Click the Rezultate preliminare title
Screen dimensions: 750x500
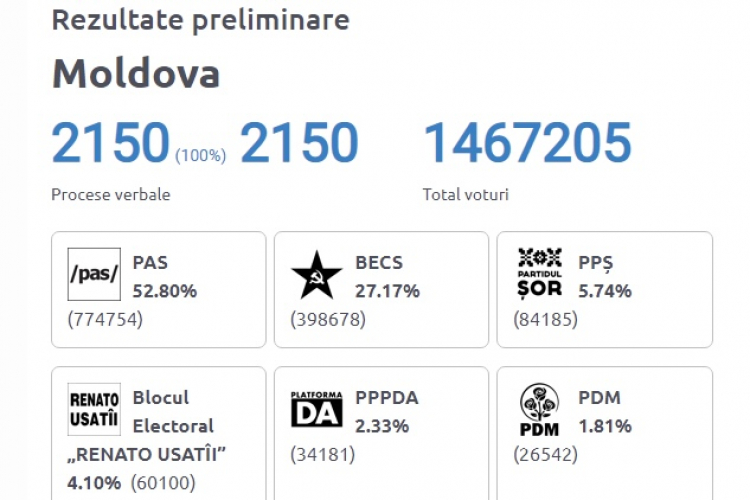pyautogui.click(x=200, y=20)
